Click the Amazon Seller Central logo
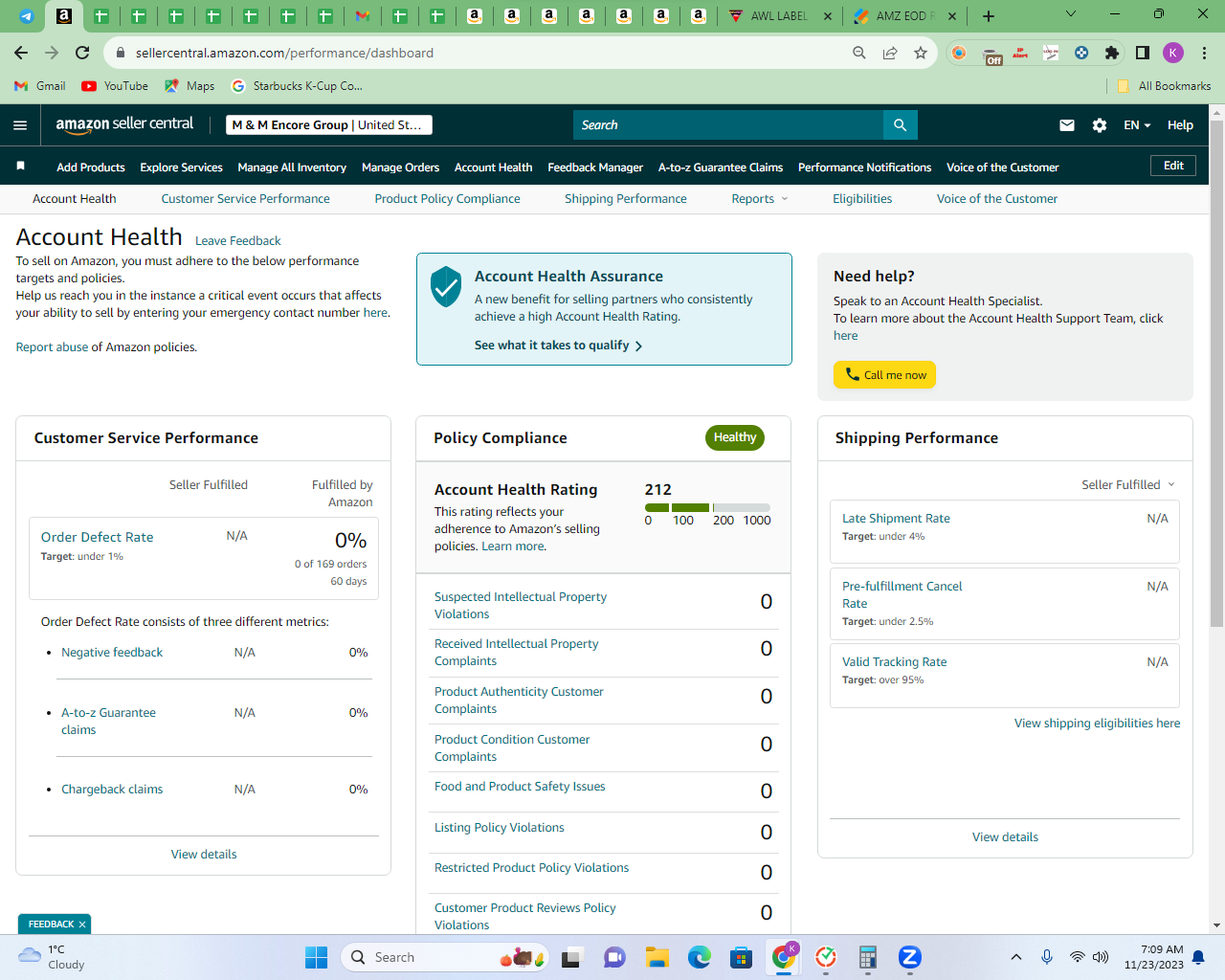Image resolution: width=1225 pixels, height=980 pixels. 124,124
